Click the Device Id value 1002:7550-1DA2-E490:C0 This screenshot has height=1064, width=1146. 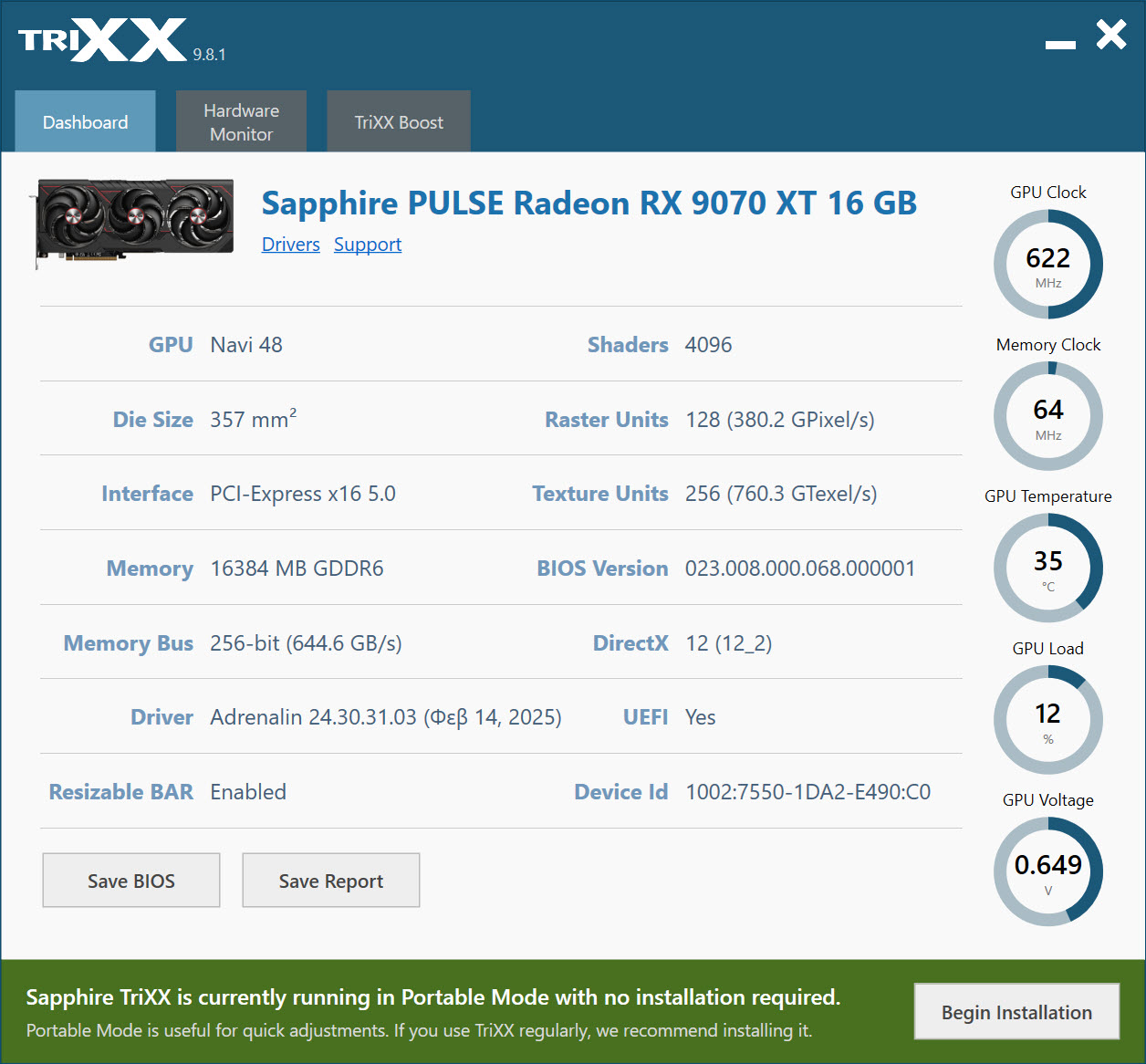(808, 792)
